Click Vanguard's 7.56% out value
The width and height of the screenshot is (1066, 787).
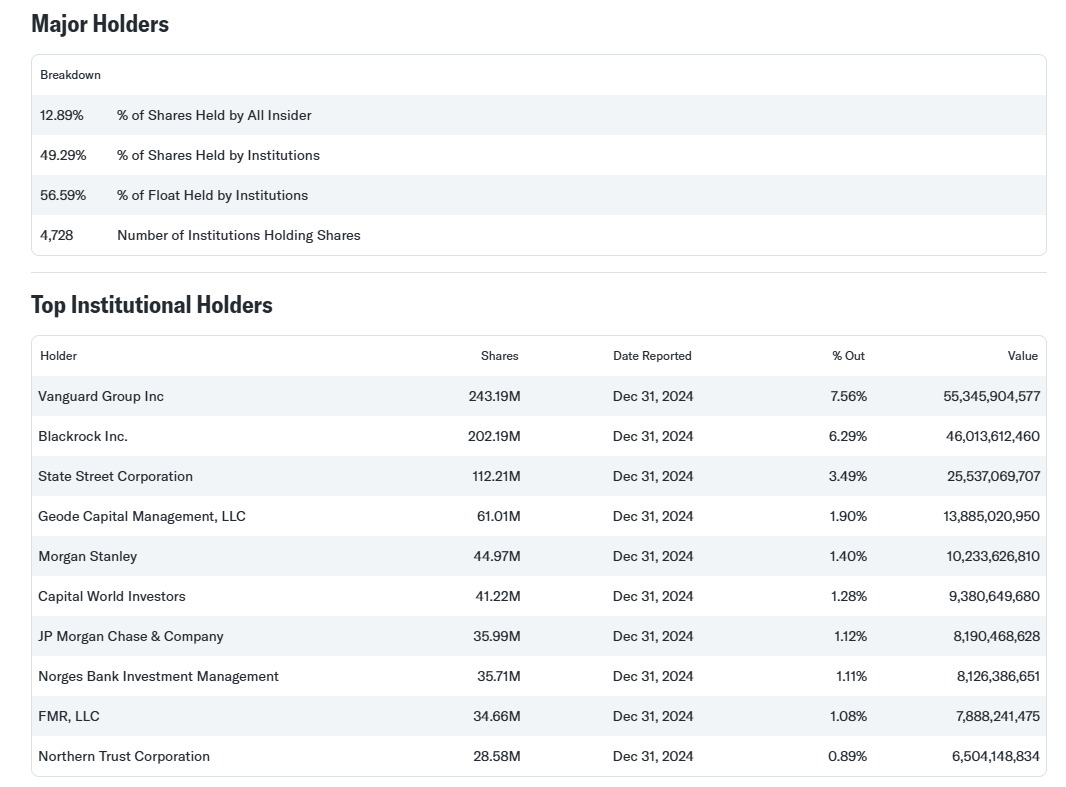[848, 396]
